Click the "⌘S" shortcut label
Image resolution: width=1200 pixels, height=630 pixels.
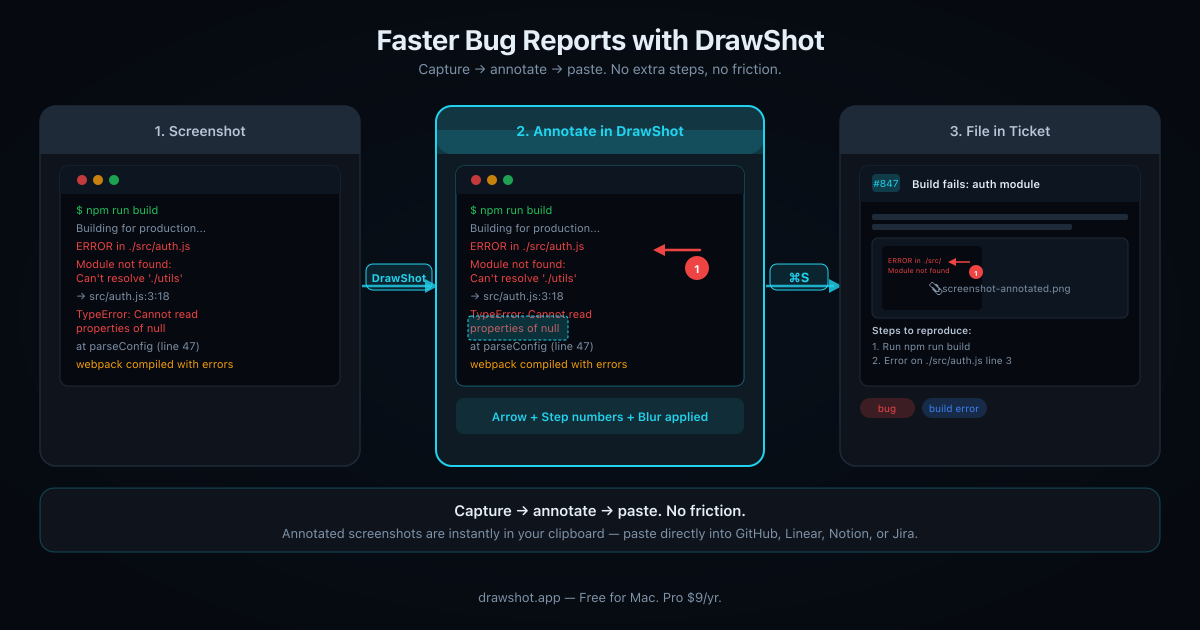pos(799,277)
